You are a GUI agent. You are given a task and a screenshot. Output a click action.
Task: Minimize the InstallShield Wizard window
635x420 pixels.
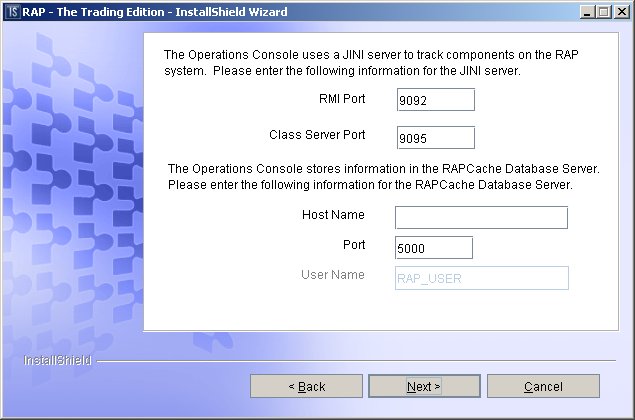coord(587,12)
